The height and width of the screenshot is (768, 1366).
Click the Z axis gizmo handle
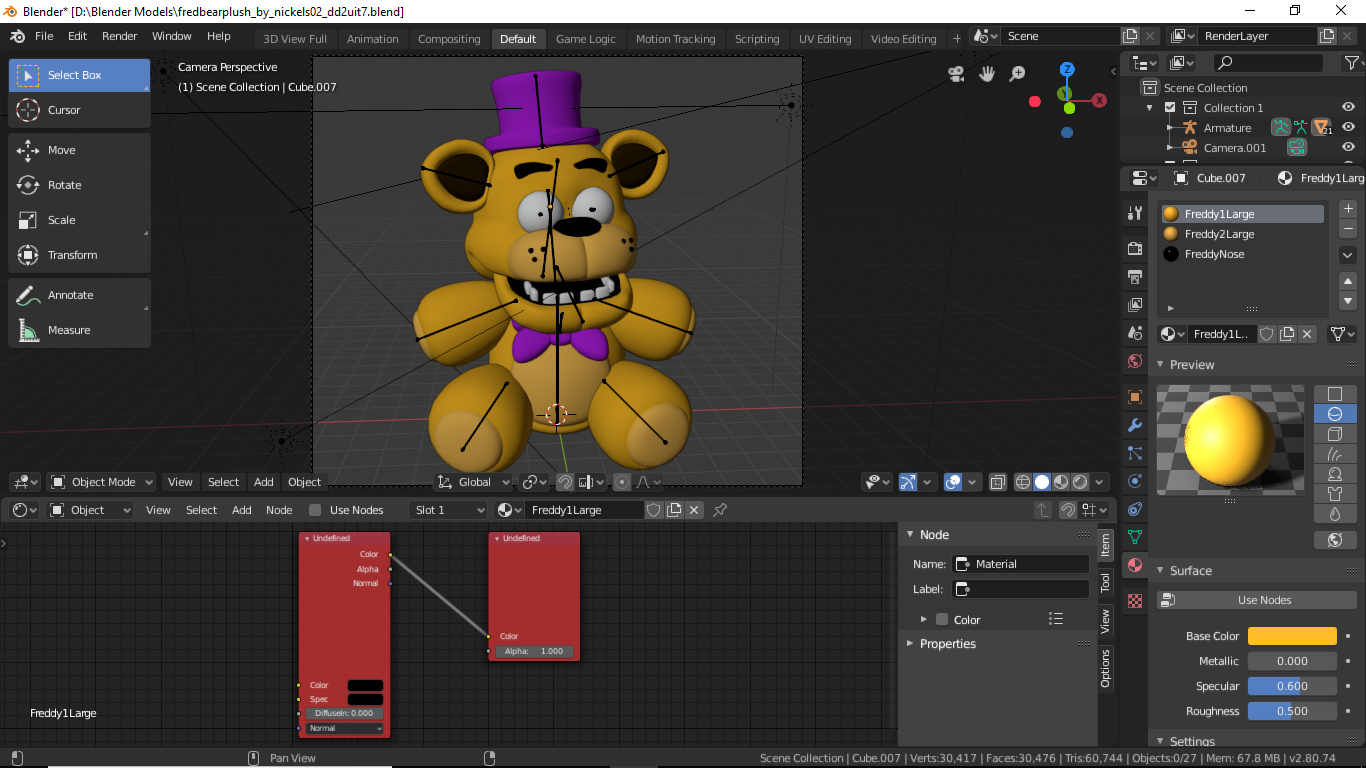click(x=1067, y=70)
